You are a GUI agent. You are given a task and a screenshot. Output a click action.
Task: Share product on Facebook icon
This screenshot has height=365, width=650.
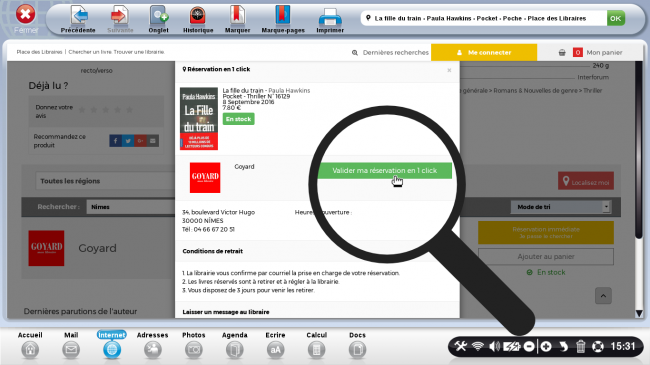click(x=115, y=141)
